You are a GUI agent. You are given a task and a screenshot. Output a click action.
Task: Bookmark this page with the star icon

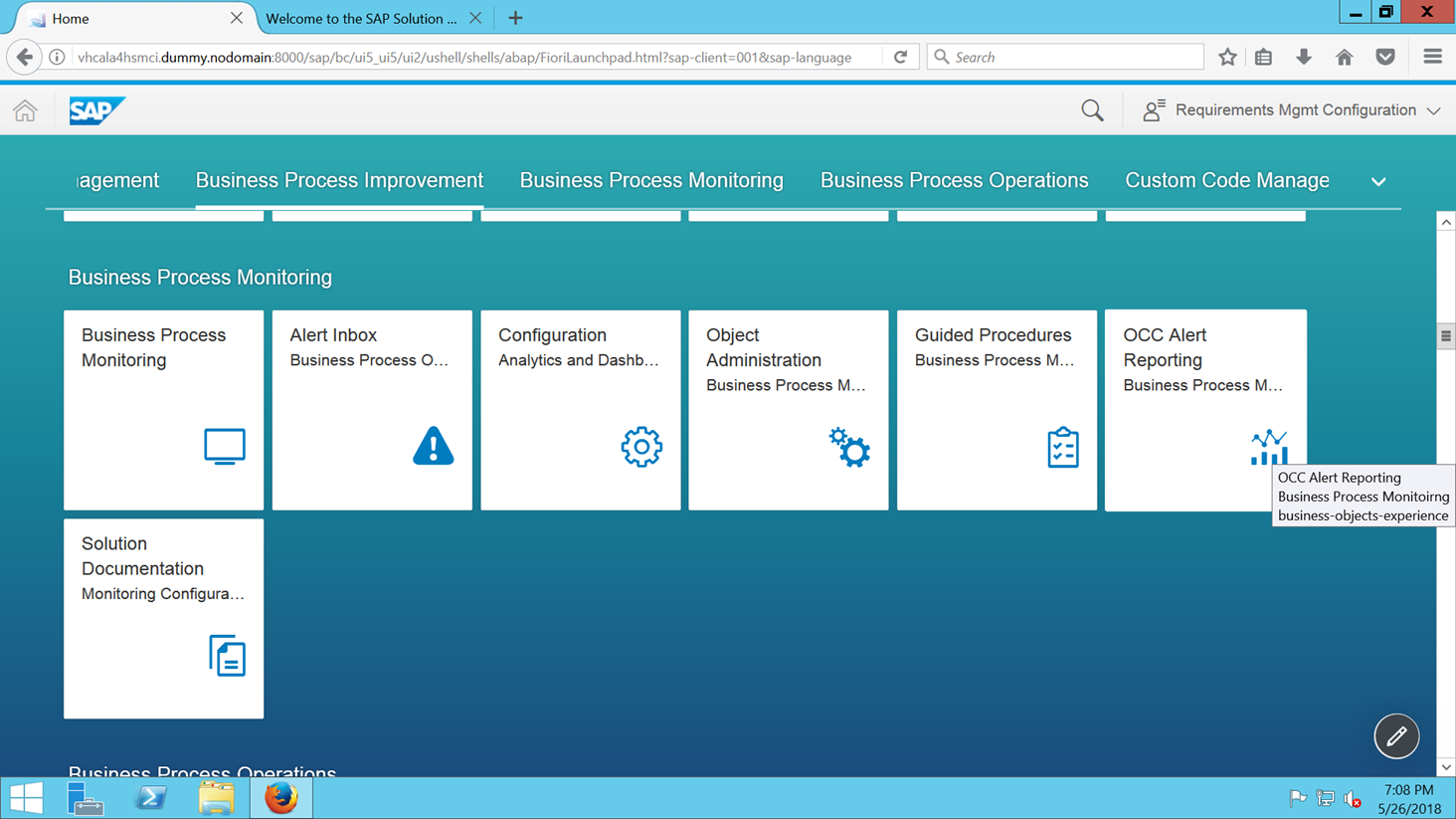click(x=1227, y=58)
